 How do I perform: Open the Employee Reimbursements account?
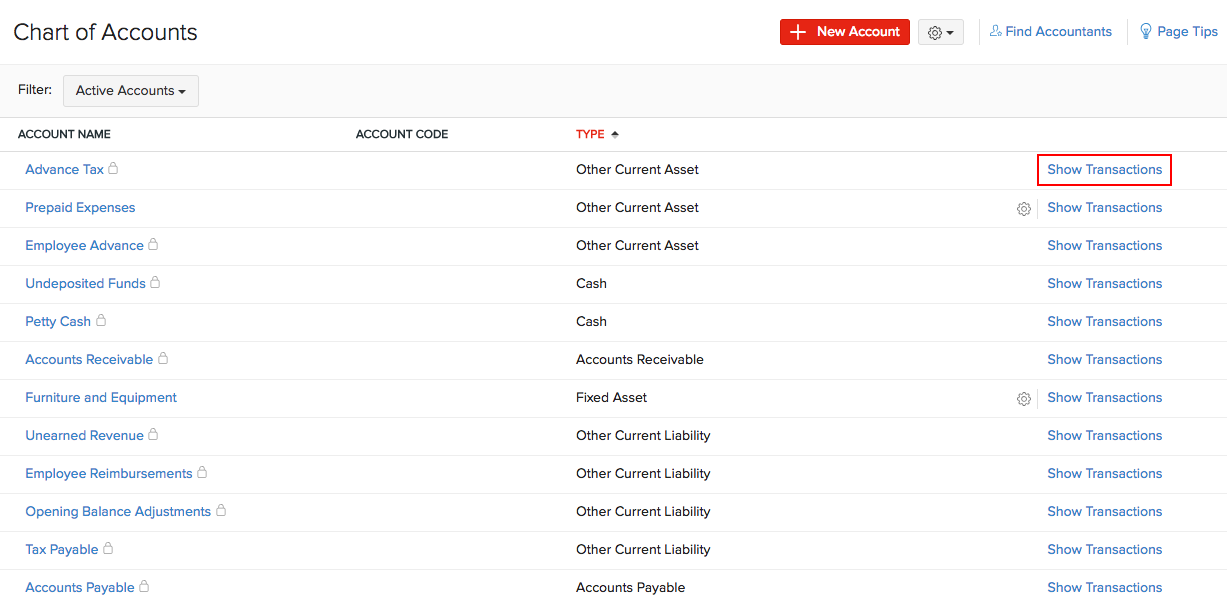pyautogui.click(x=108, y=473)
